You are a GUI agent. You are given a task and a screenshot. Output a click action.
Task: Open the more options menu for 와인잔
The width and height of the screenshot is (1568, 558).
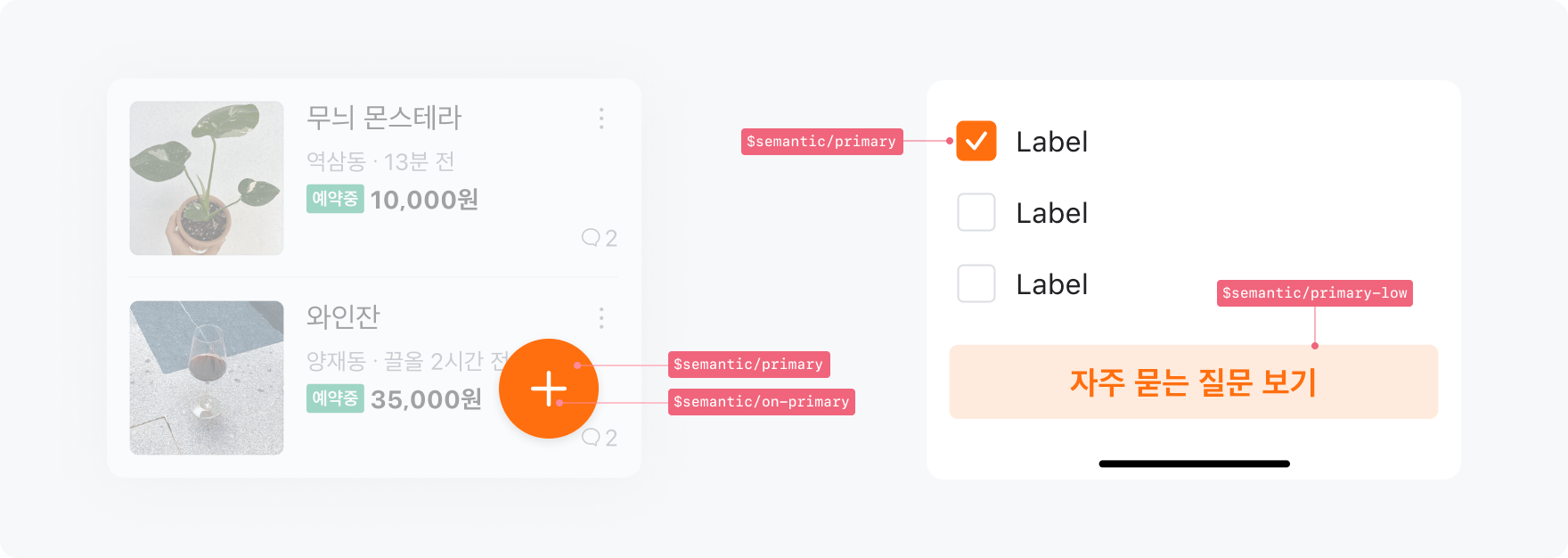click(x=601, y=318)
